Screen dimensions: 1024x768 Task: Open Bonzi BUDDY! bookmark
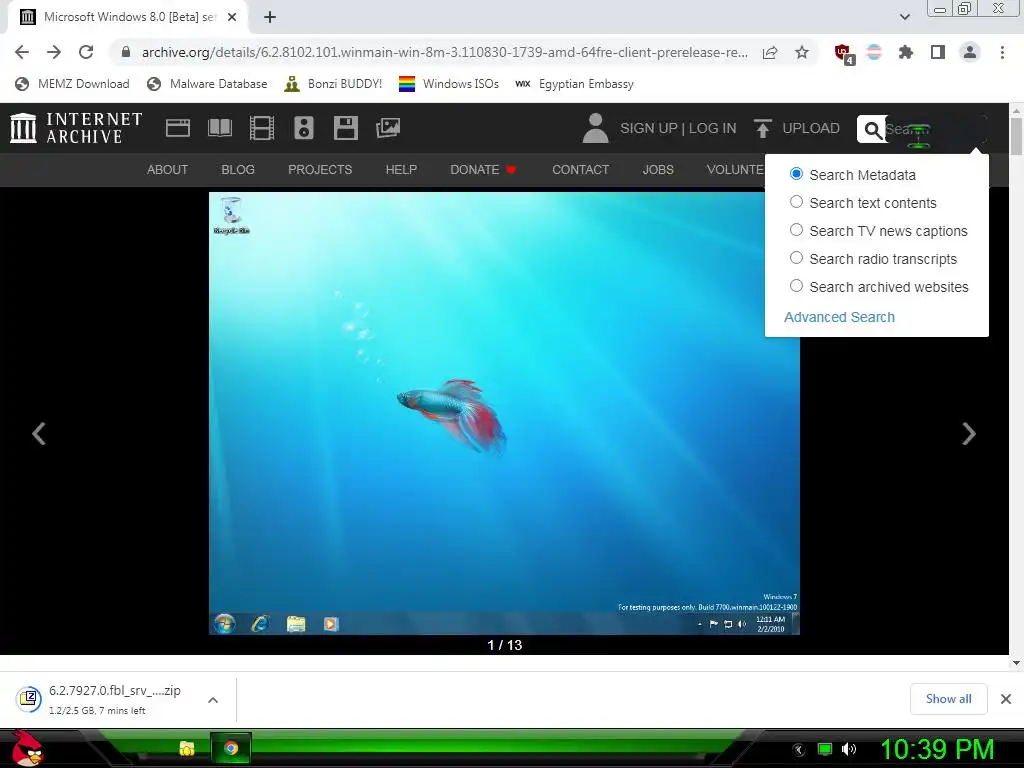click(333, 84)
